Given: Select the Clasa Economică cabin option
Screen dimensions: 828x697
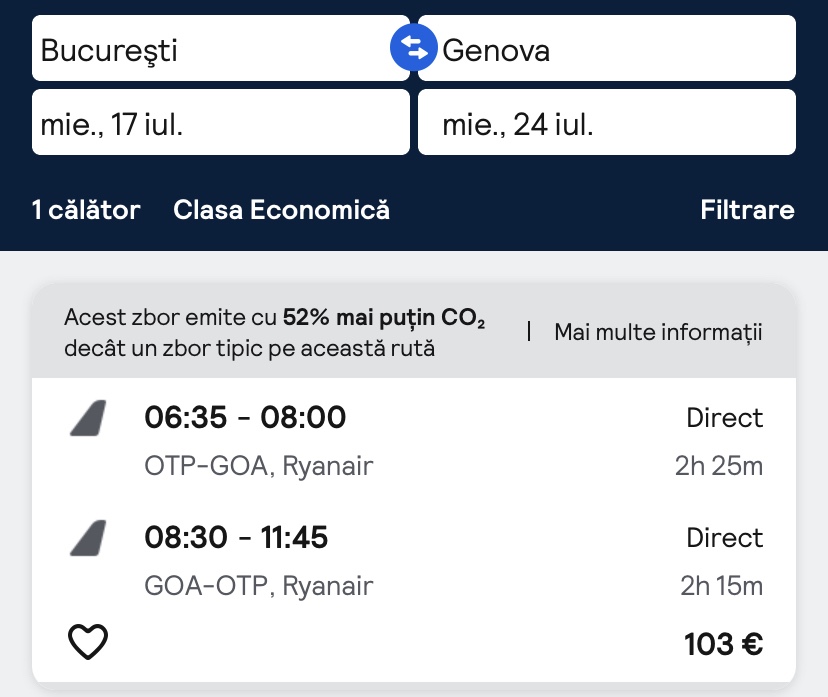Looking at the screenshot, I should pos(281,210).
